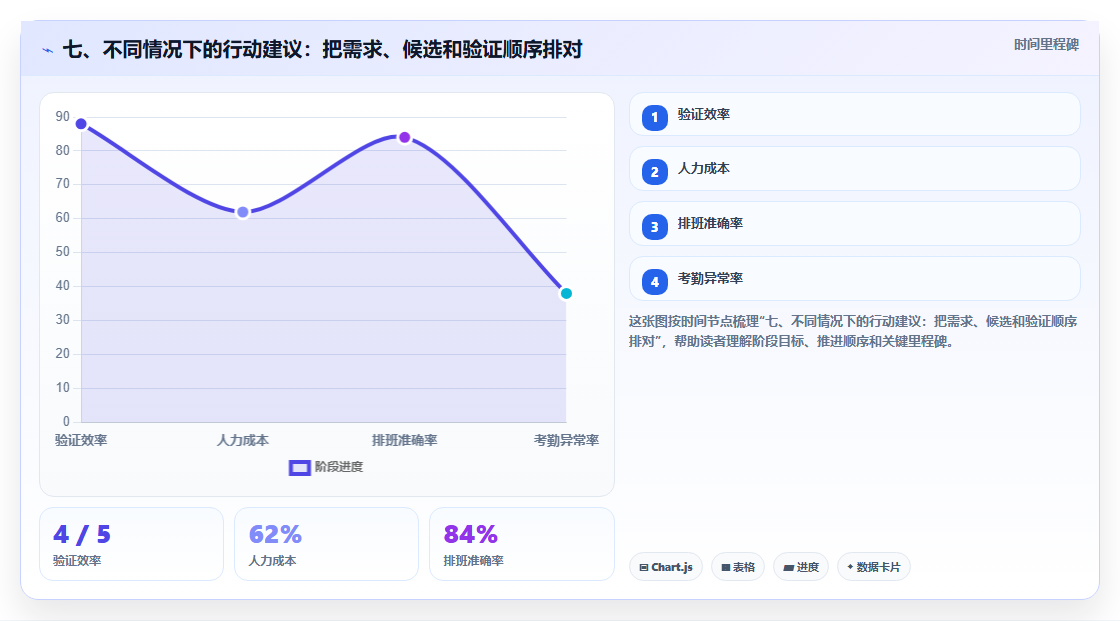Click the Chart.js tag chip

[666, 567]
